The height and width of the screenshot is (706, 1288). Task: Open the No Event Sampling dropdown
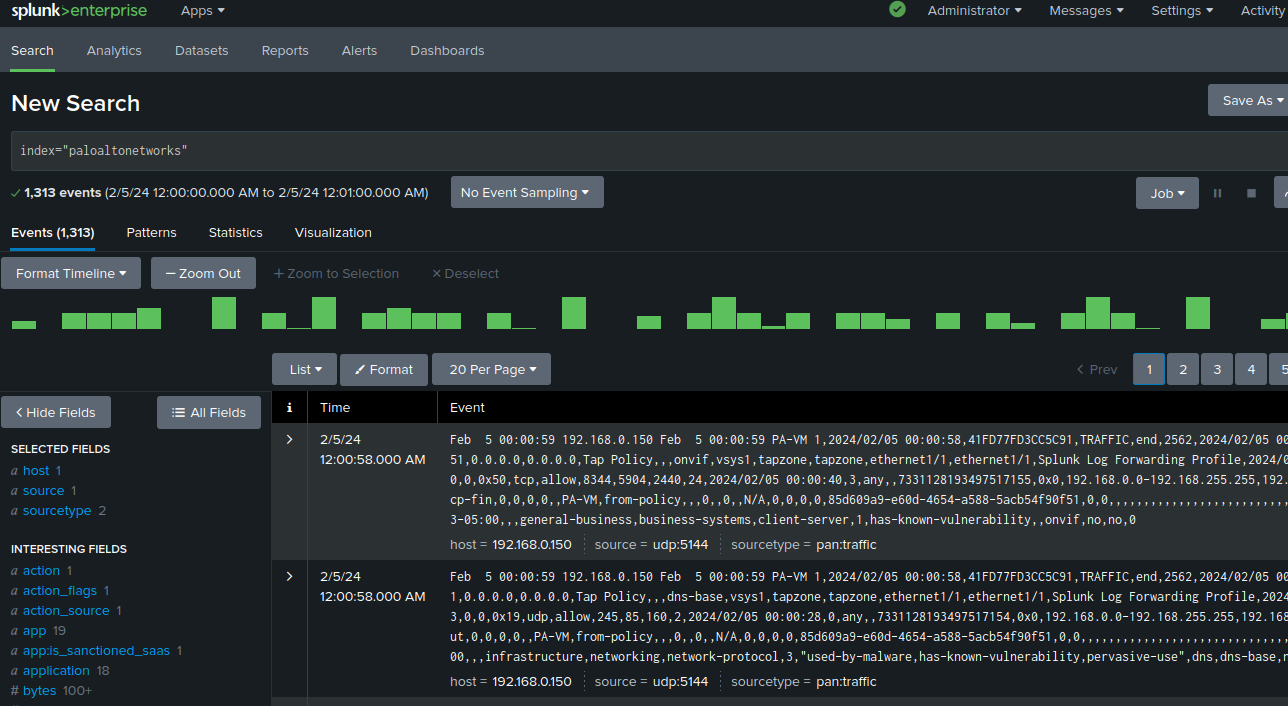coord(527,191)
